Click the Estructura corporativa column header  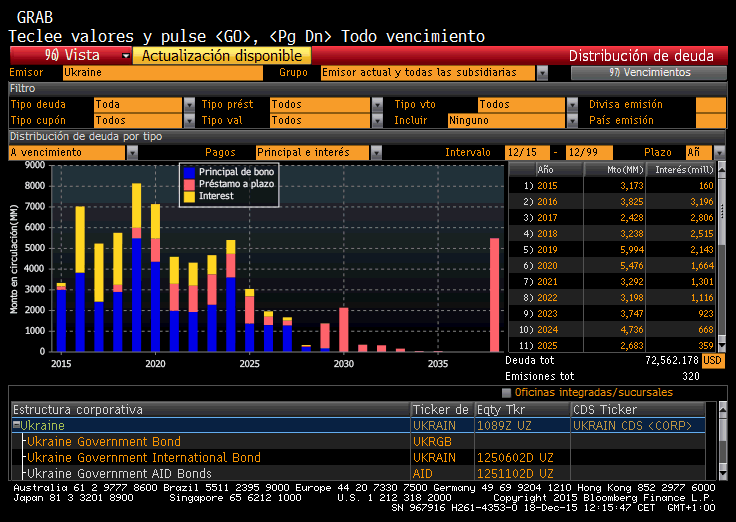pyautogui.click(x=211, y=410)
